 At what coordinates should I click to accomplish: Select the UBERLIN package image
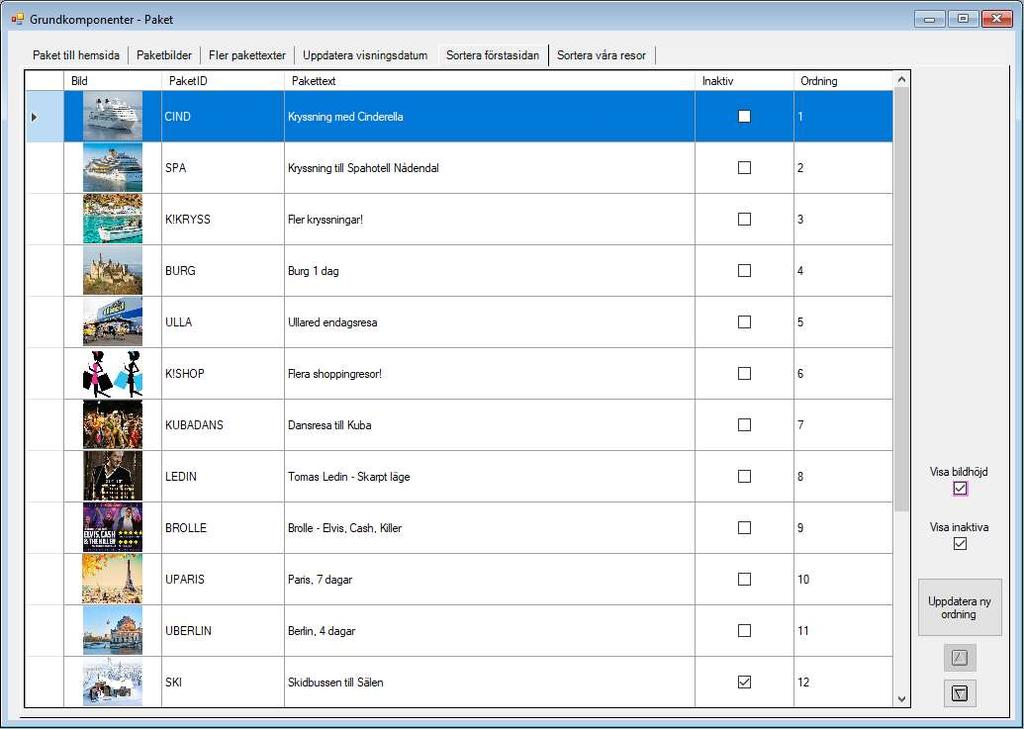click(112, 630)
